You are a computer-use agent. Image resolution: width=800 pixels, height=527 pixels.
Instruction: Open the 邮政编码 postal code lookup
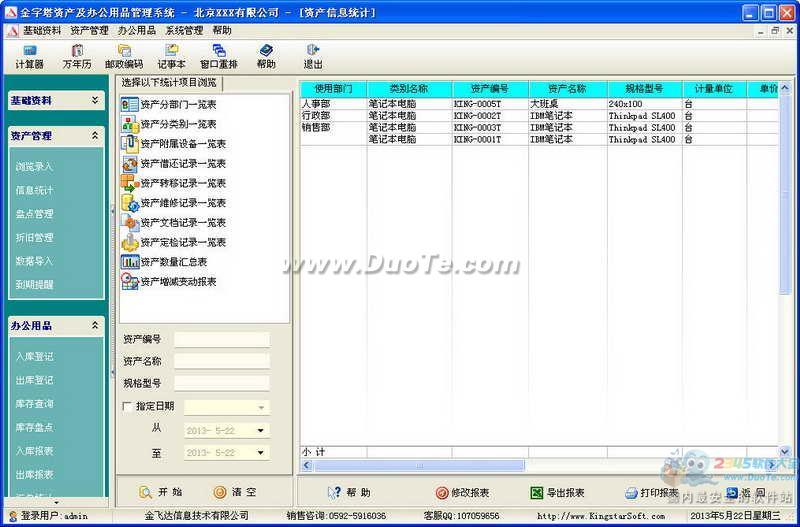(124, 57)
